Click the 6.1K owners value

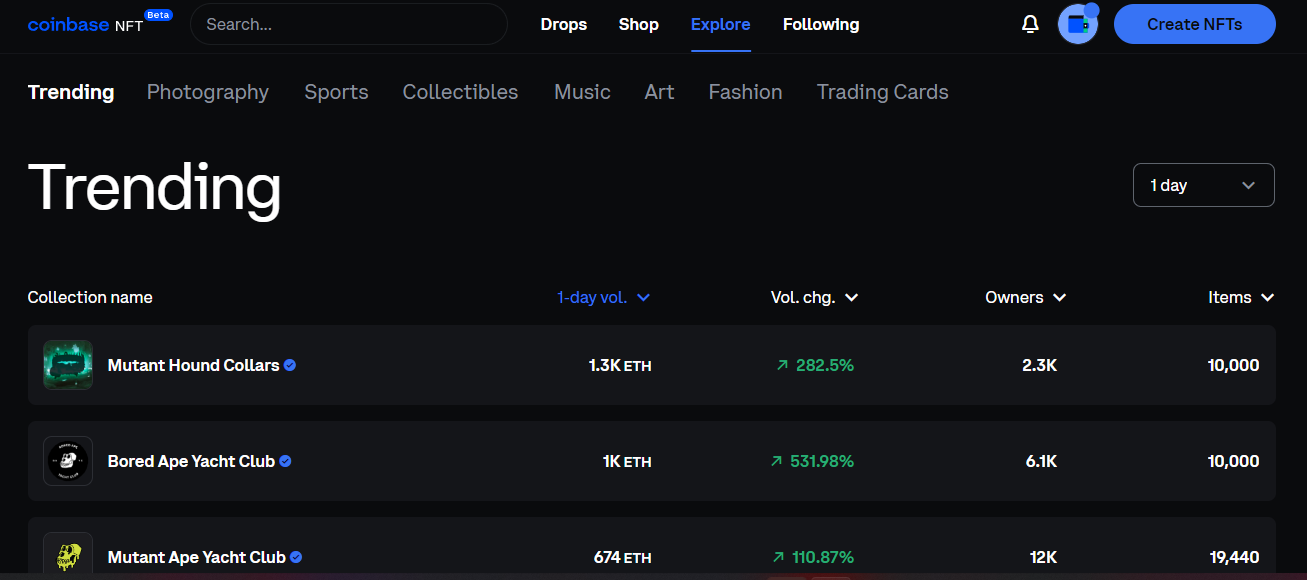[x=1042, y=462]
